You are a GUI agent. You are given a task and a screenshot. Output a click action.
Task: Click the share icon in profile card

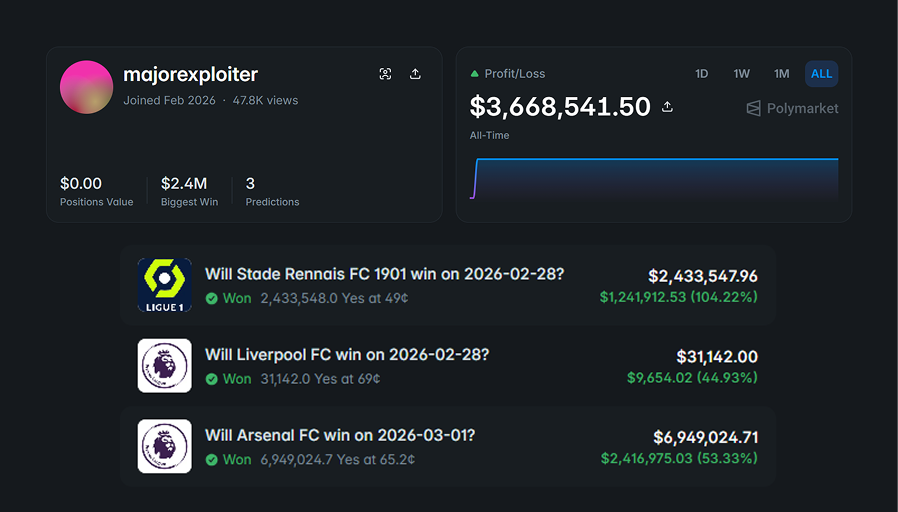(415, 74)
